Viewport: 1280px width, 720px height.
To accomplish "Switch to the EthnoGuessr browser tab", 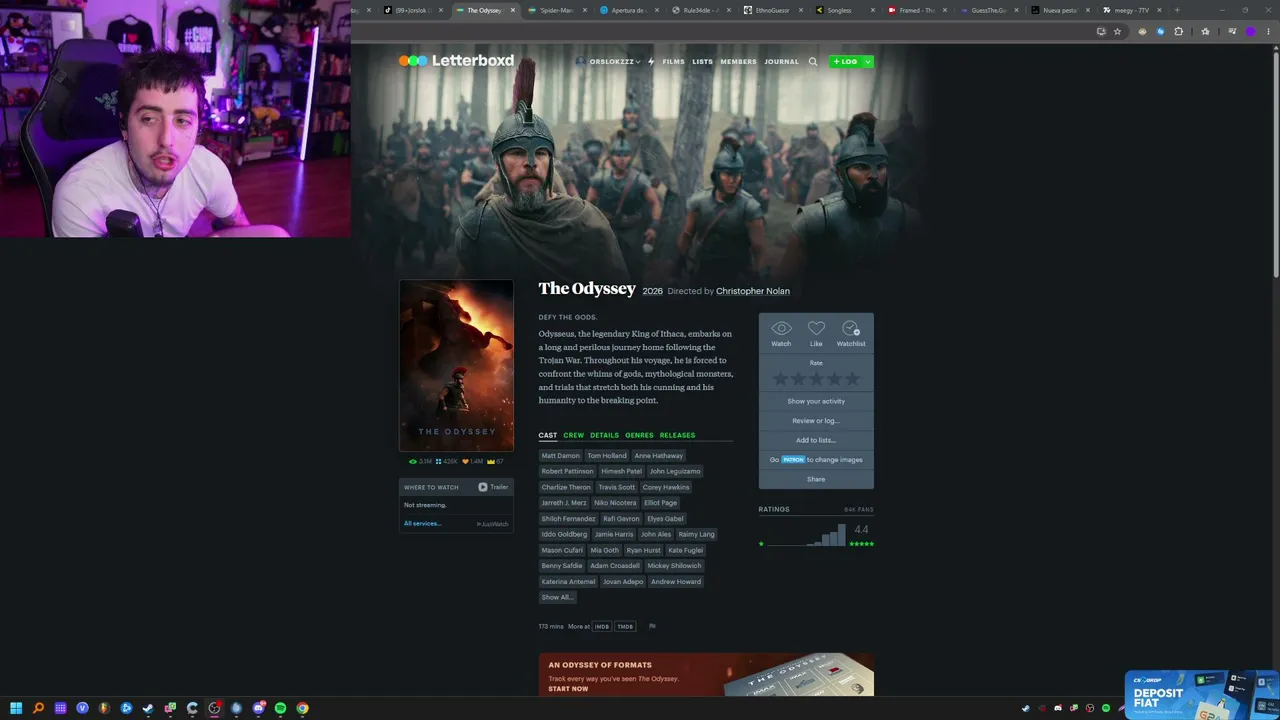I will [x=772, y=10].
